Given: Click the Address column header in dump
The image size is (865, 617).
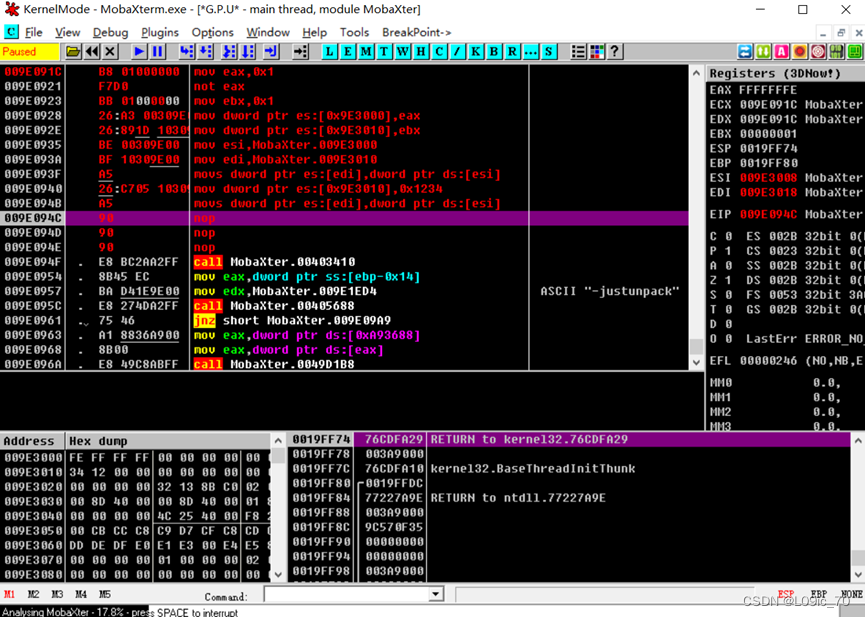Looking at the screenshot, I should coord(32,441).
